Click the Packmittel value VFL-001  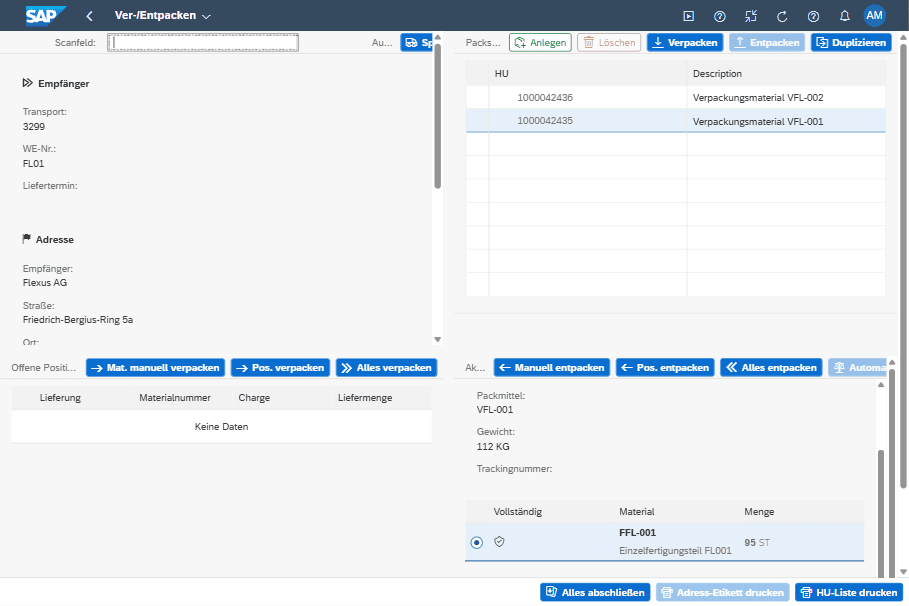point(495,409)
